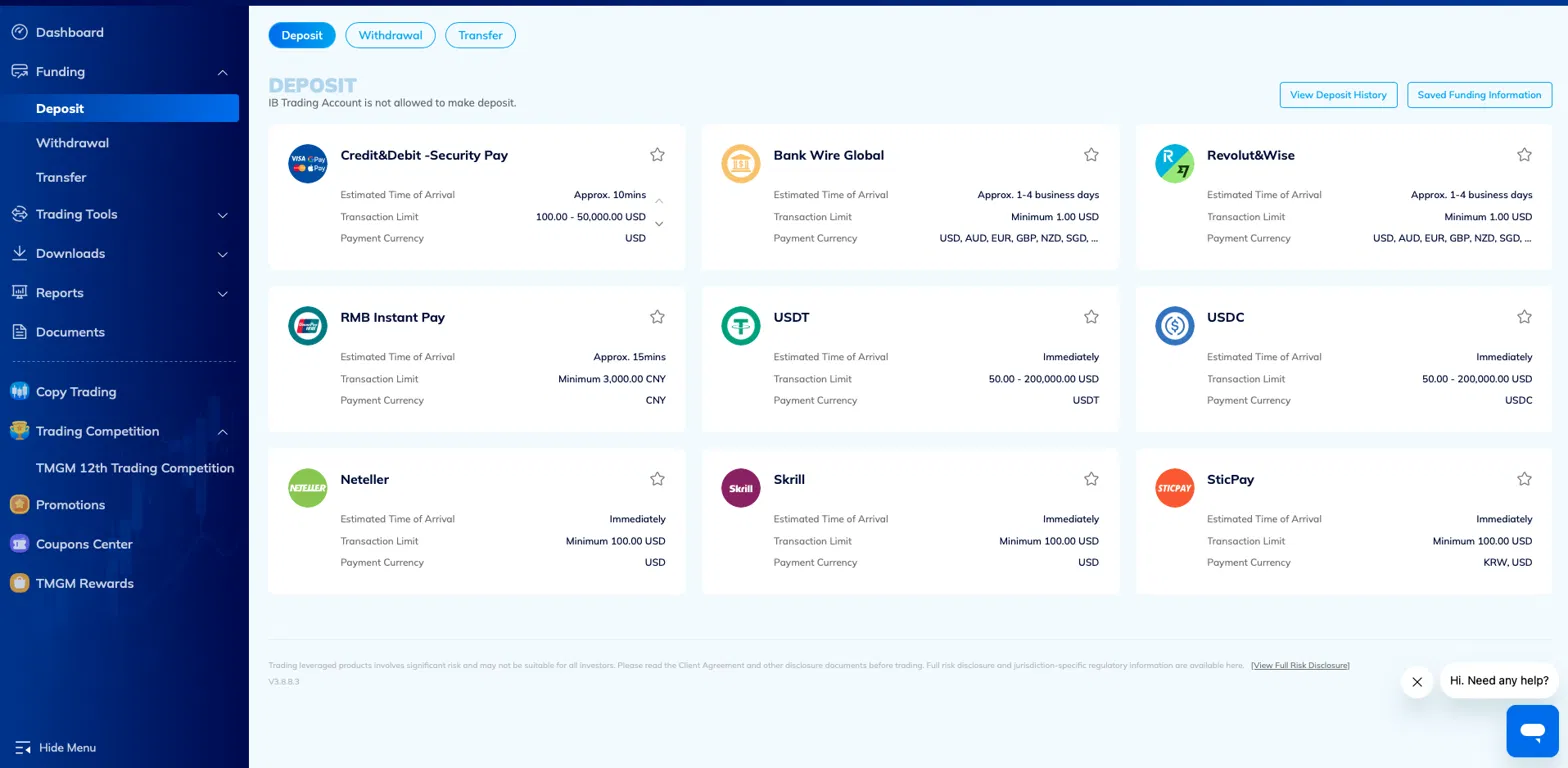1568x768 pixels.
Task: Click the Hide Menu collapse icon
Action: 23,748
